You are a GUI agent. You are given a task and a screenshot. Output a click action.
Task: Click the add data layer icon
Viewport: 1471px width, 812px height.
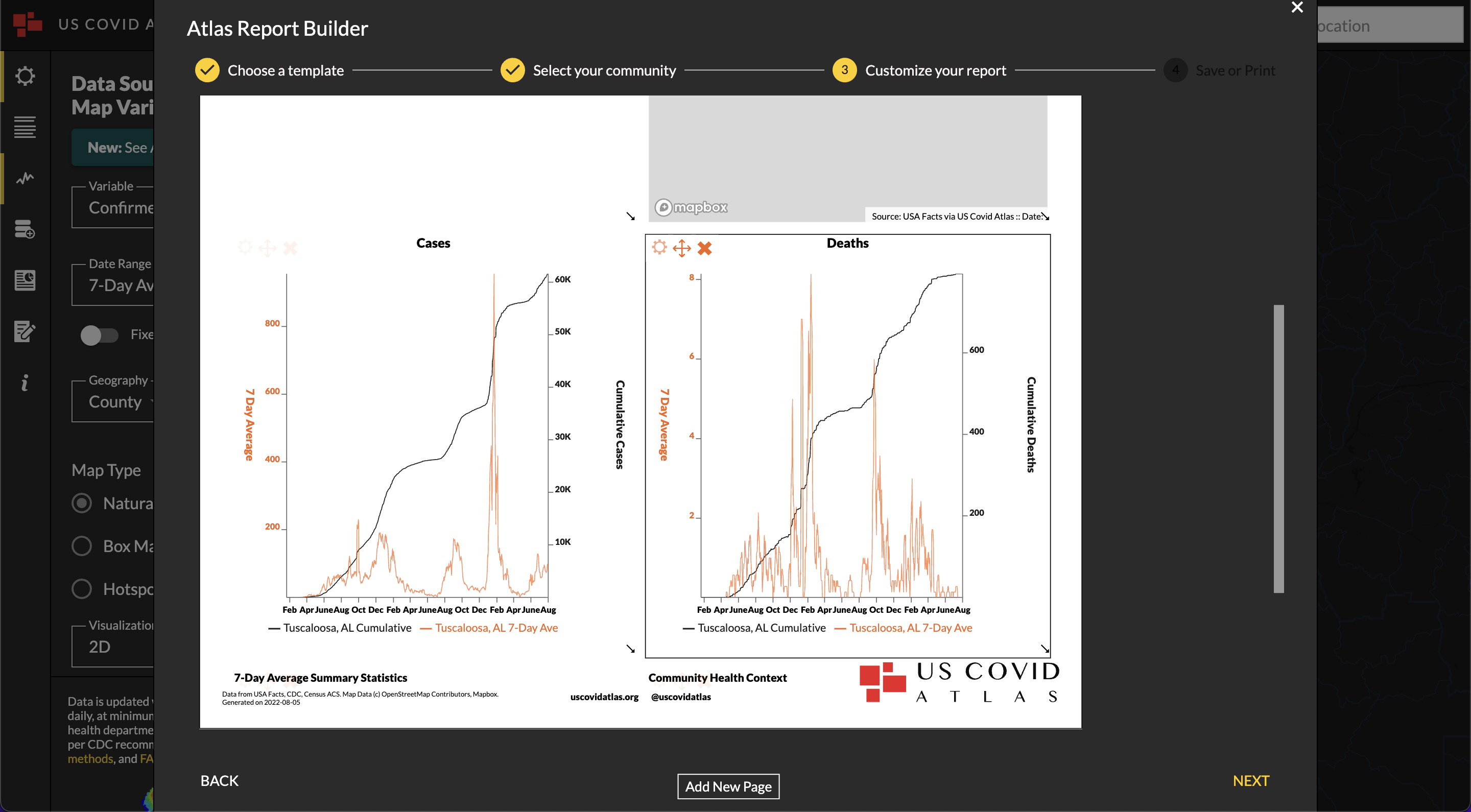(x=25, y=229)
